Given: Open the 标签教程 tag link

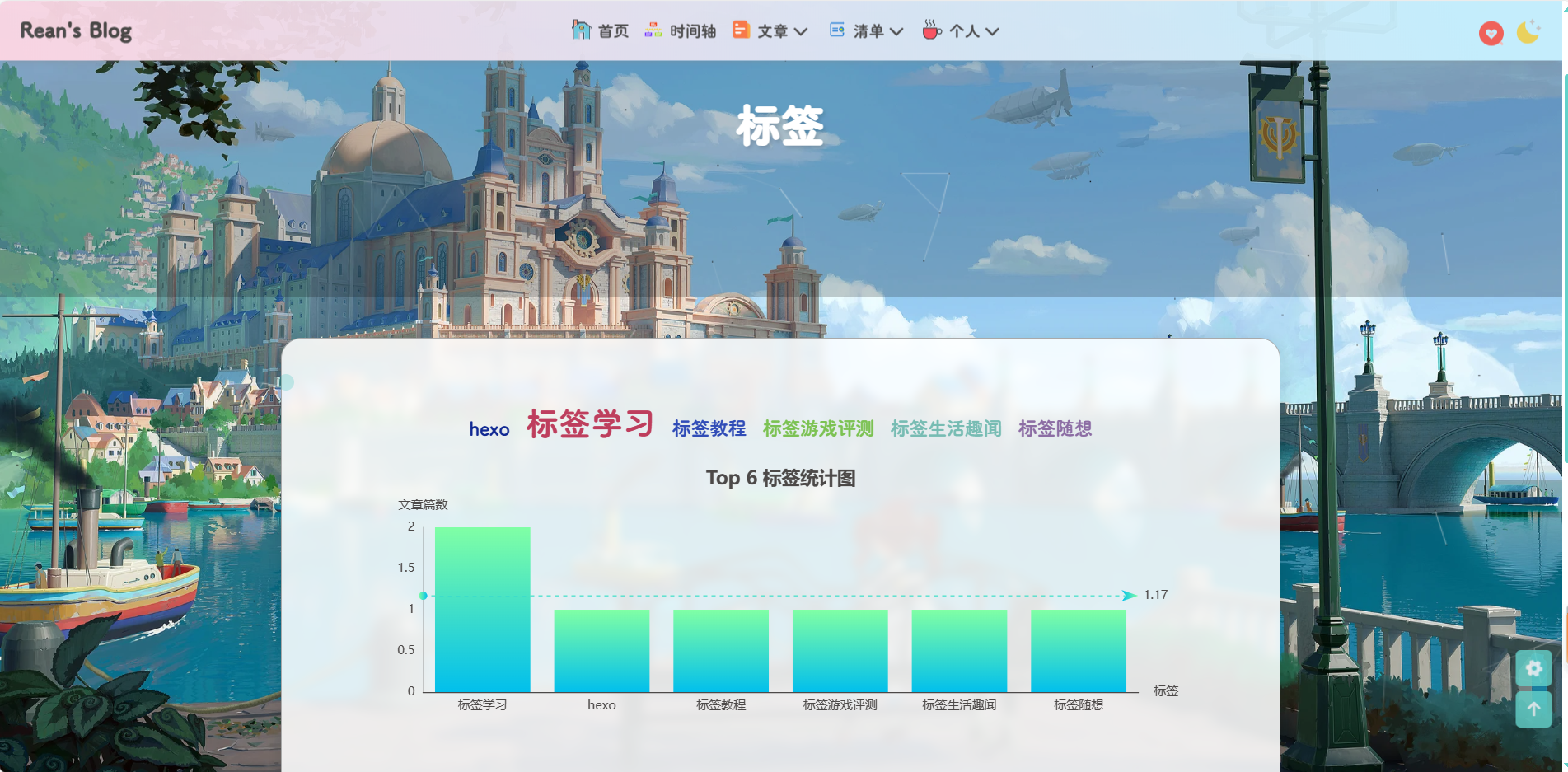Looking at the screenshot, I should [709, 428].
